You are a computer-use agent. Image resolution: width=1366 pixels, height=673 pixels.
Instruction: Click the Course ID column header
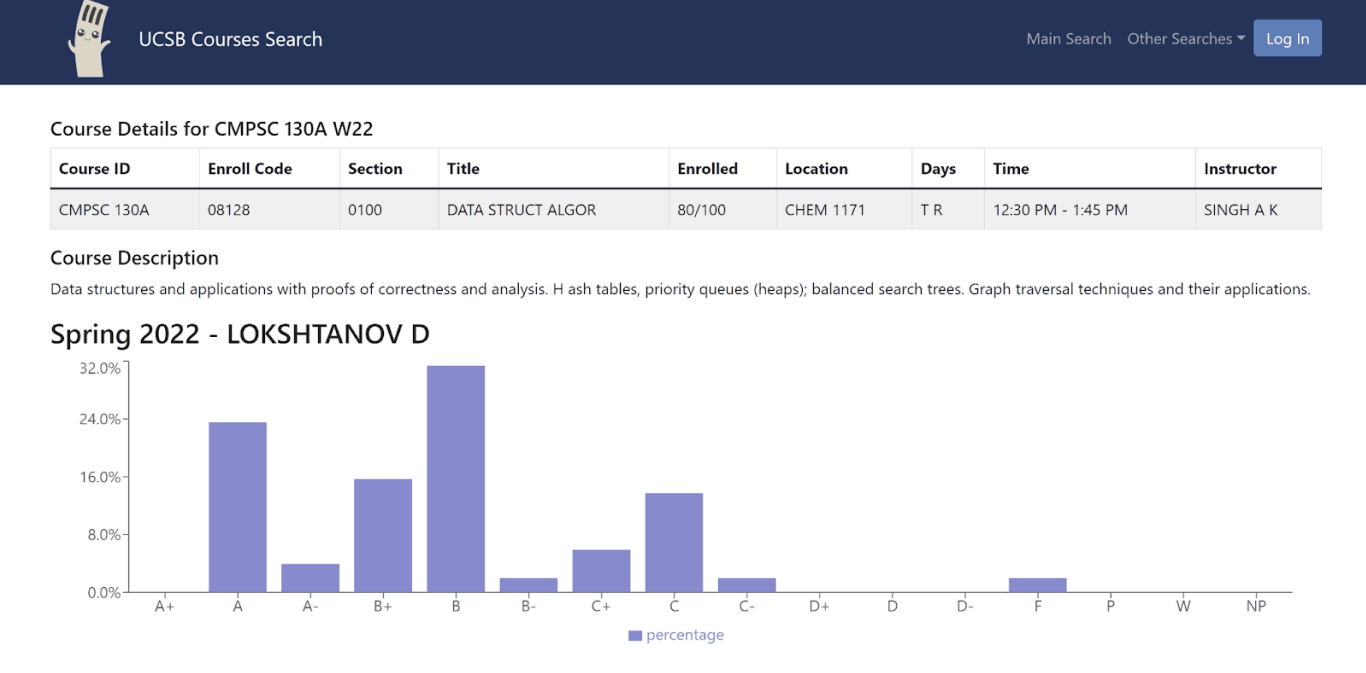(x=94, y=168)
